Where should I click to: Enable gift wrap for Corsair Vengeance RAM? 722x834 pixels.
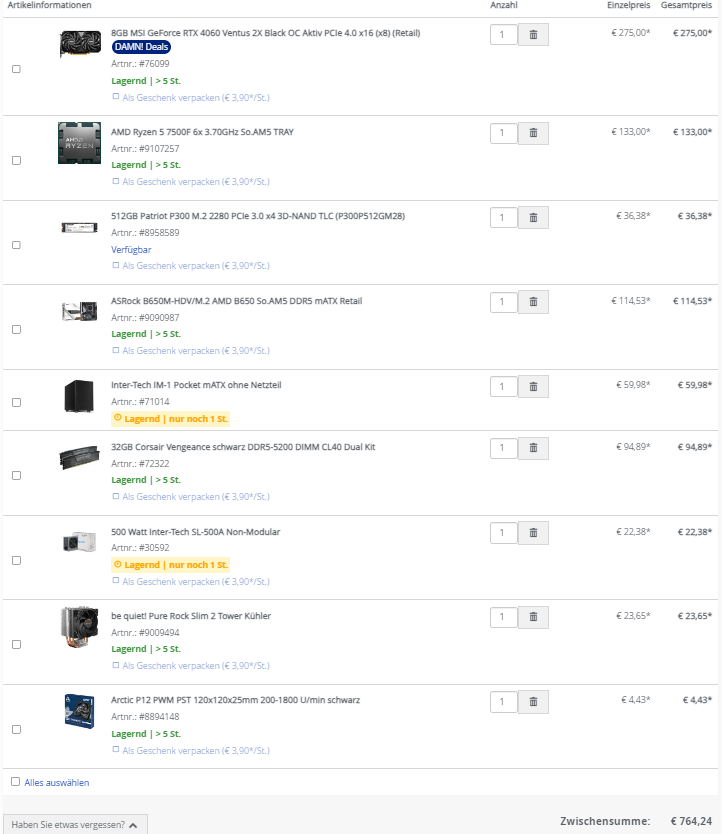(x=115, y=496)
